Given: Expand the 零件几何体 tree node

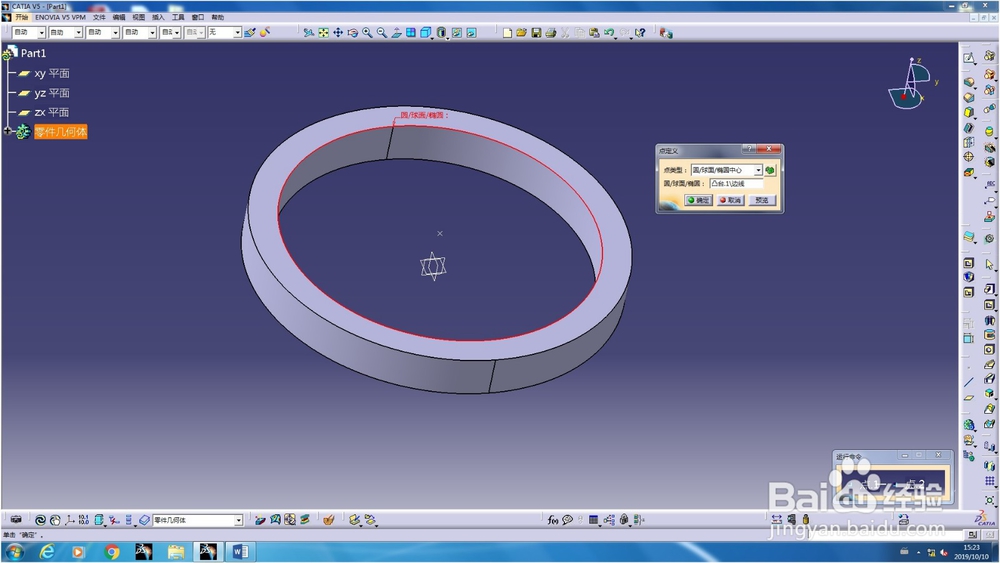Looking at the screenshot, I should point(8,131).
